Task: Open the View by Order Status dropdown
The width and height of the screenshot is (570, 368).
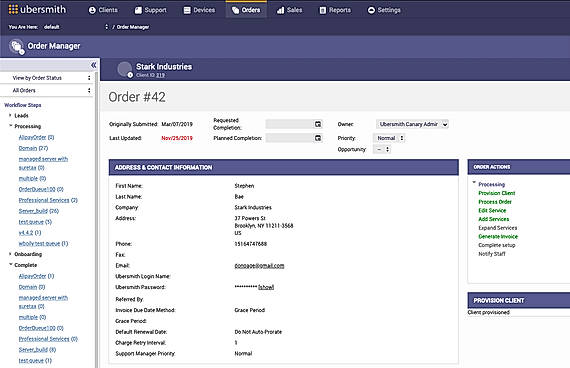Action: pyautogui.click(x=47, y=78)
